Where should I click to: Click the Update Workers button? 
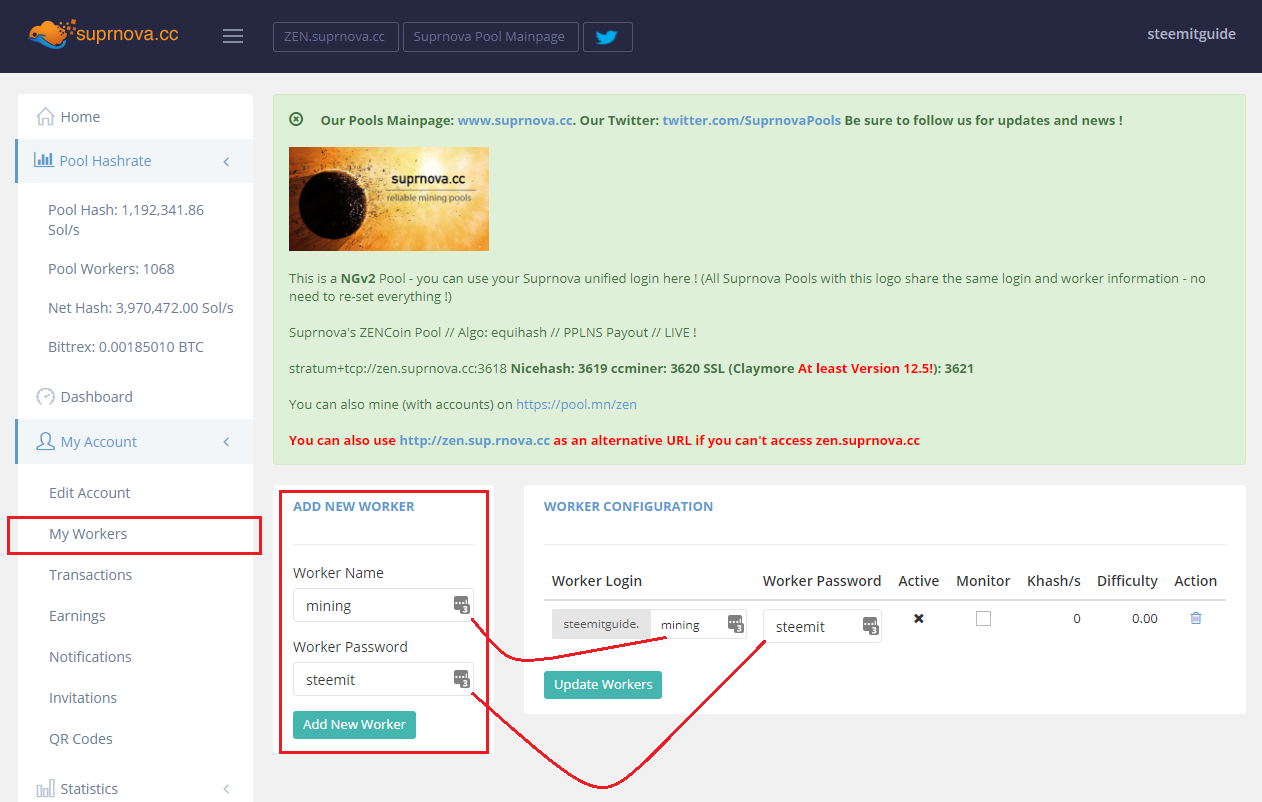click(603, 684)
